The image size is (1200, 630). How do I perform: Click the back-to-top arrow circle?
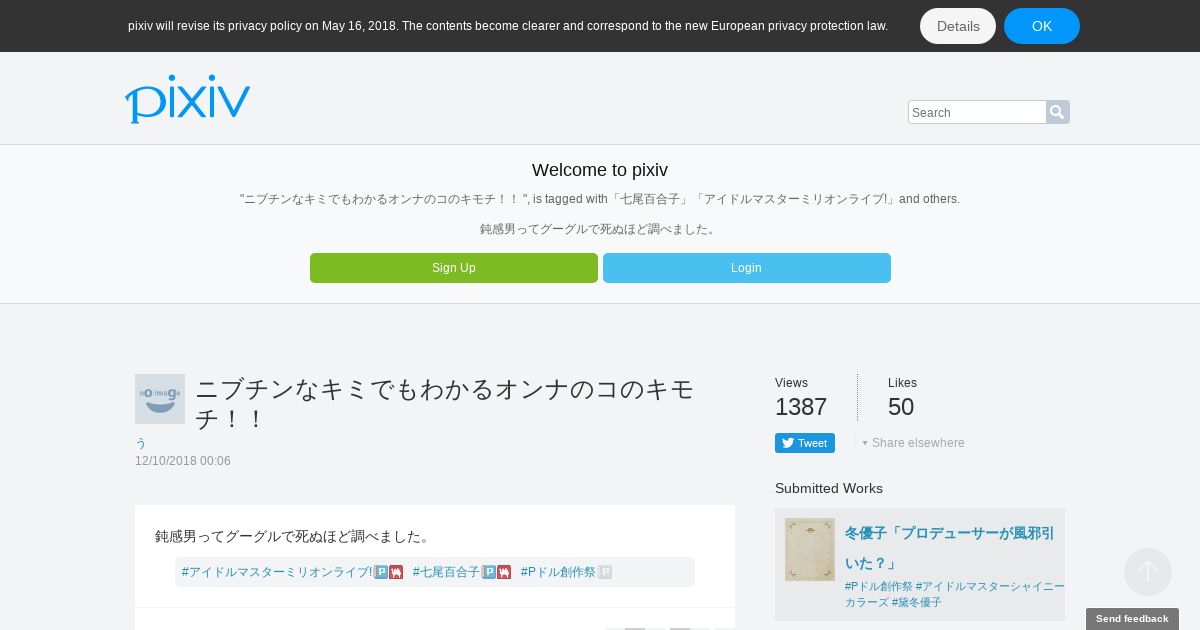click(x=1148, y=572)
